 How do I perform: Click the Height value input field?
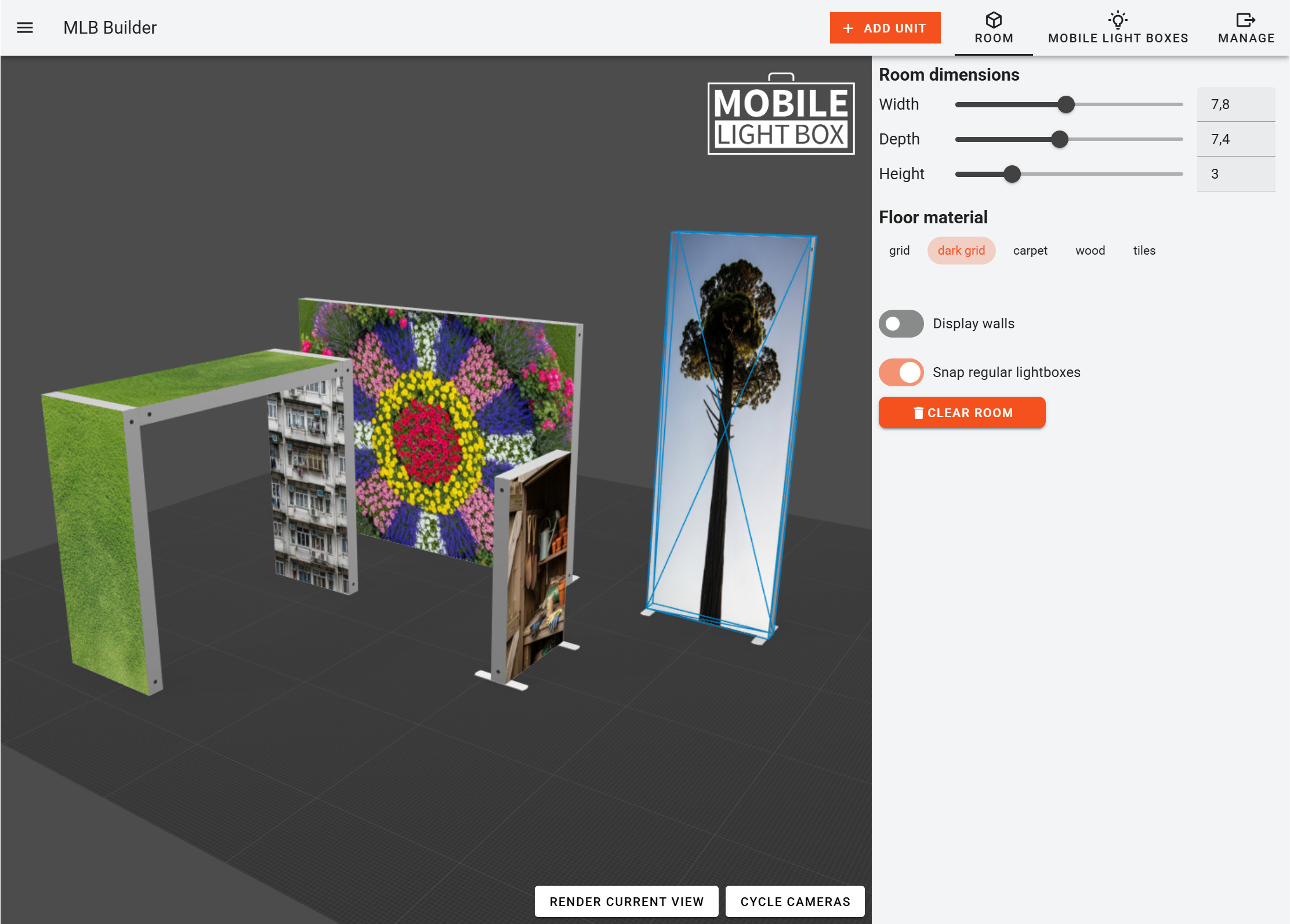1235,174
